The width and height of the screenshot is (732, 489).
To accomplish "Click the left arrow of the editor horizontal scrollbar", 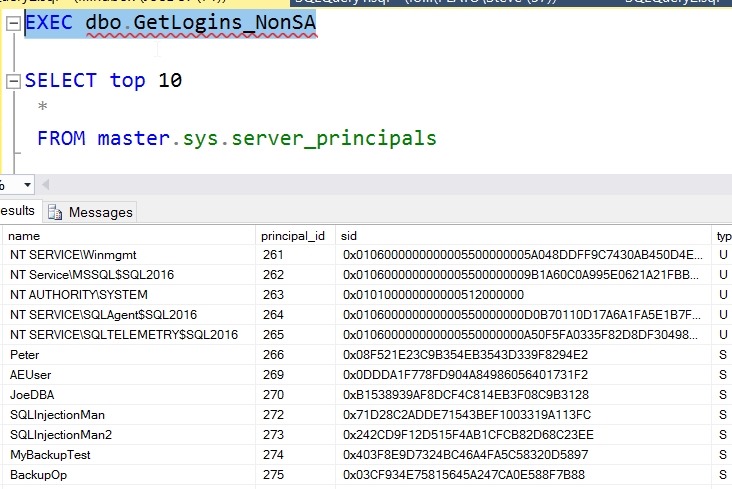I will tap(45, 185).
